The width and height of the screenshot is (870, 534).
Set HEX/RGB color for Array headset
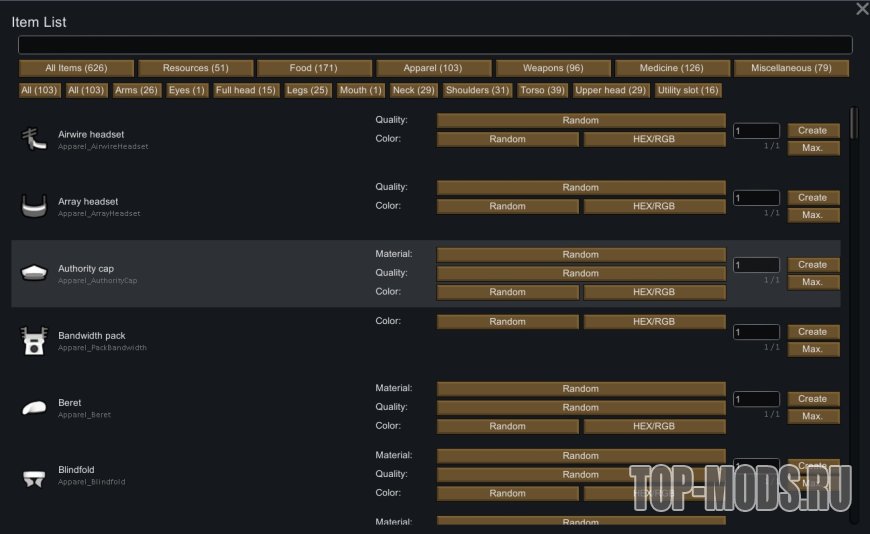click(x=654, y=206)
